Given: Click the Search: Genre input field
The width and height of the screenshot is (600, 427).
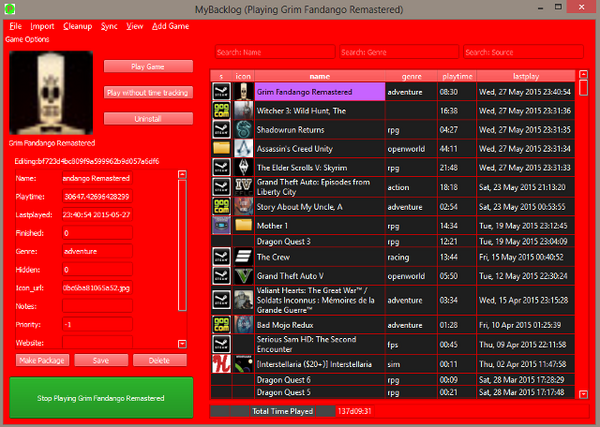Looking at the screenshot, I should (395, 52).
